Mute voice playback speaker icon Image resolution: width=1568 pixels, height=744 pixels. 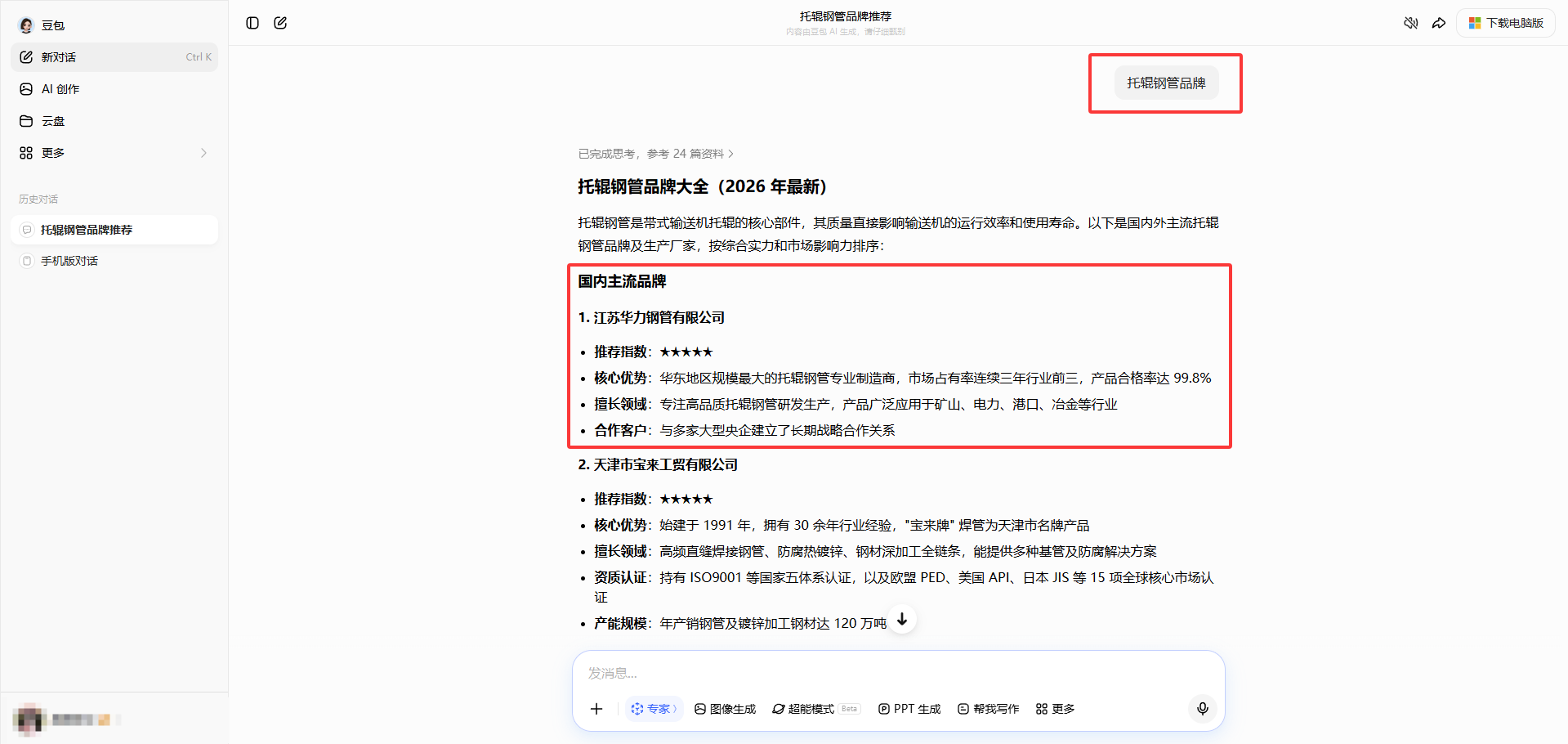tap(1411, 23)
